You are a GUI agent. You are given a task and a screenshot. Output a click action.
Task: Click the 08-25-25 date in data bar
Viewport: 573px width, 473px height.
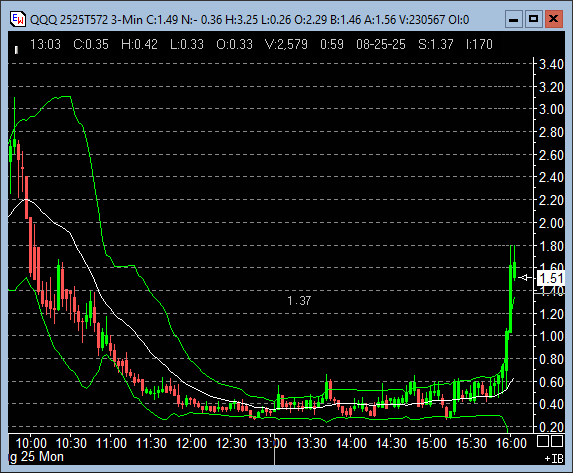click(381, 44)
